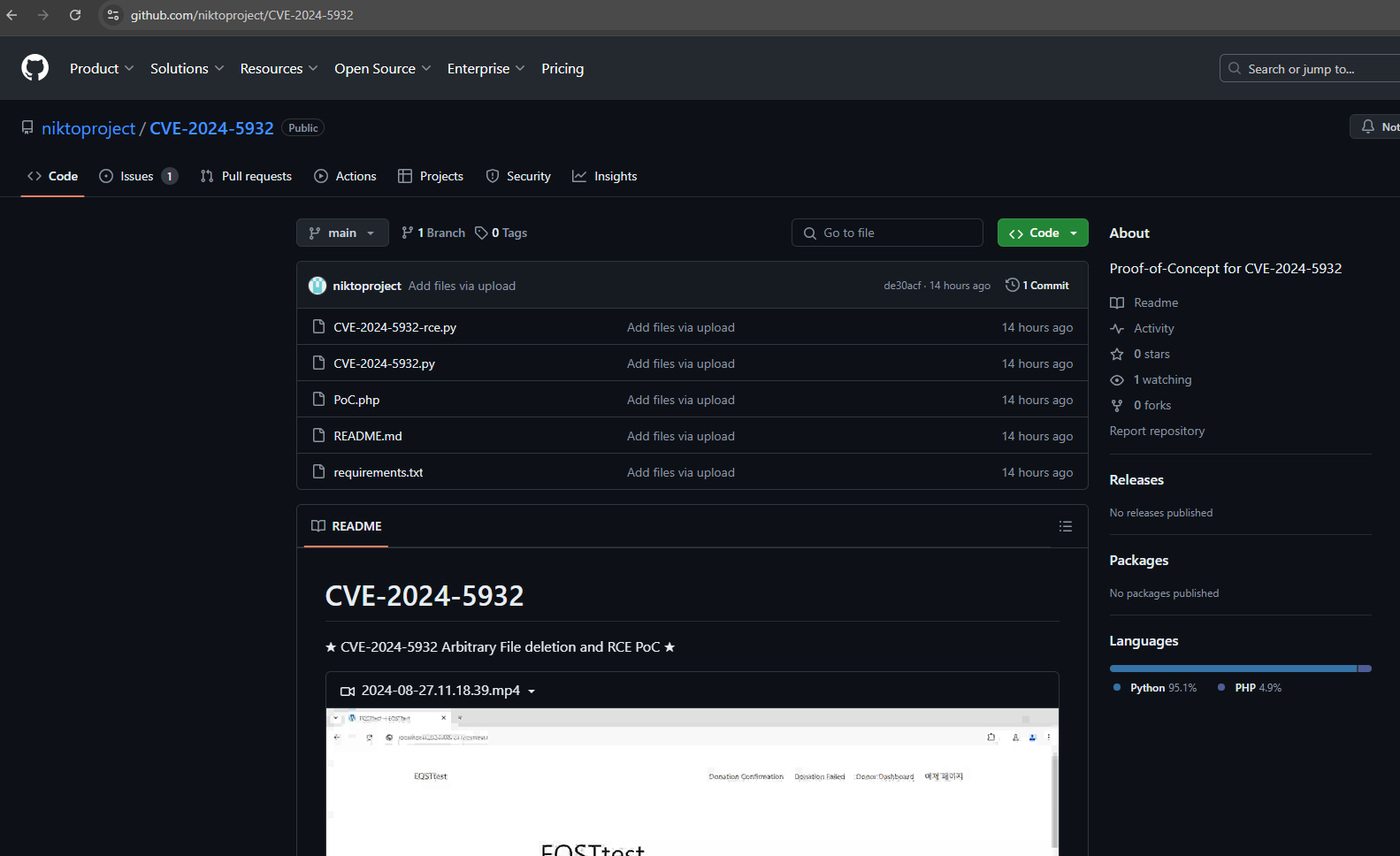The height and width of the screenshot is (856, 1400).
Task: Click magnifier icon in Go to file
Action: (809, 233)
